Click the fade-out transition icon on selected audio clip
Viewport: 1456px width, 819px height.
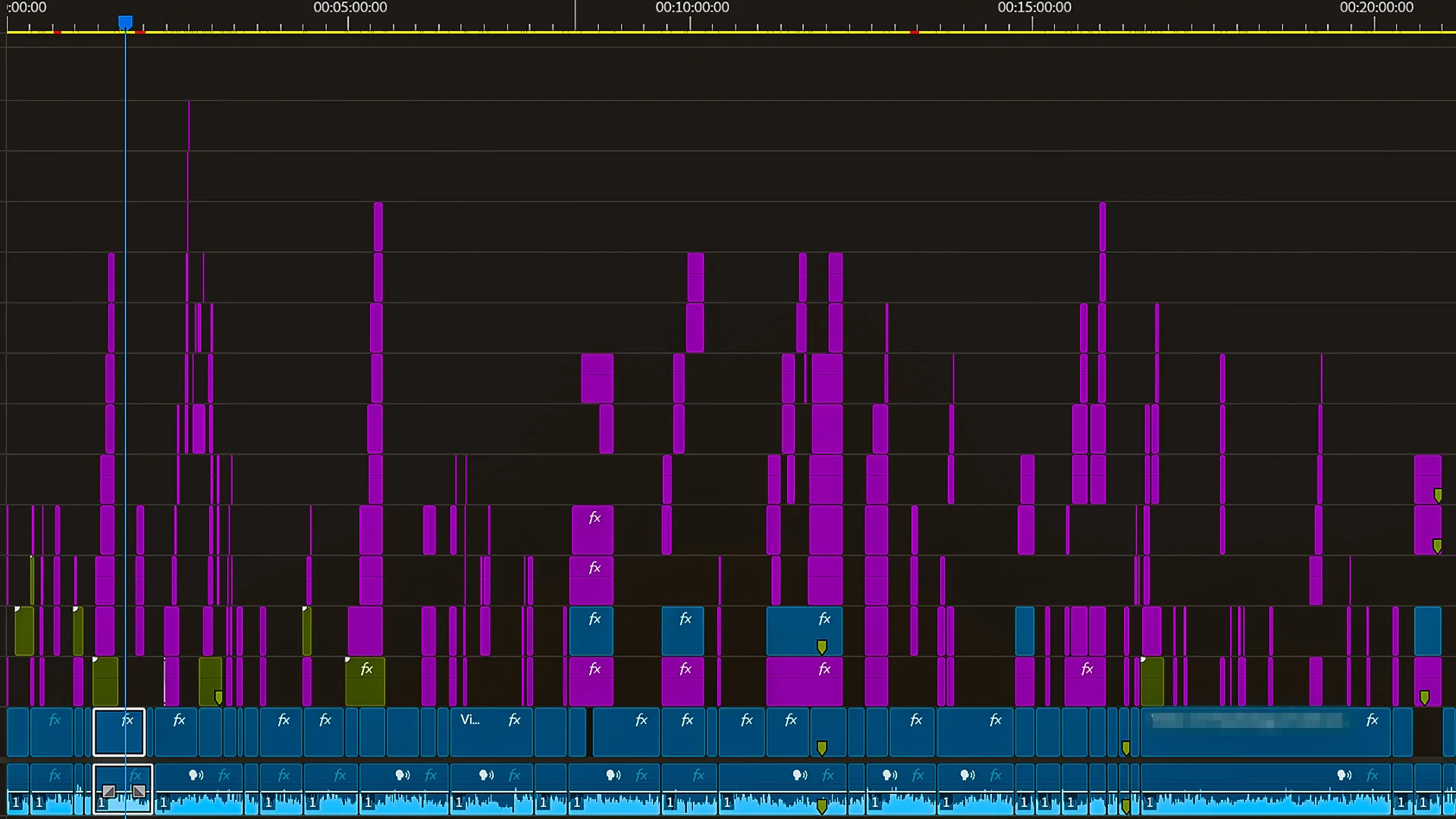[139, 792]
